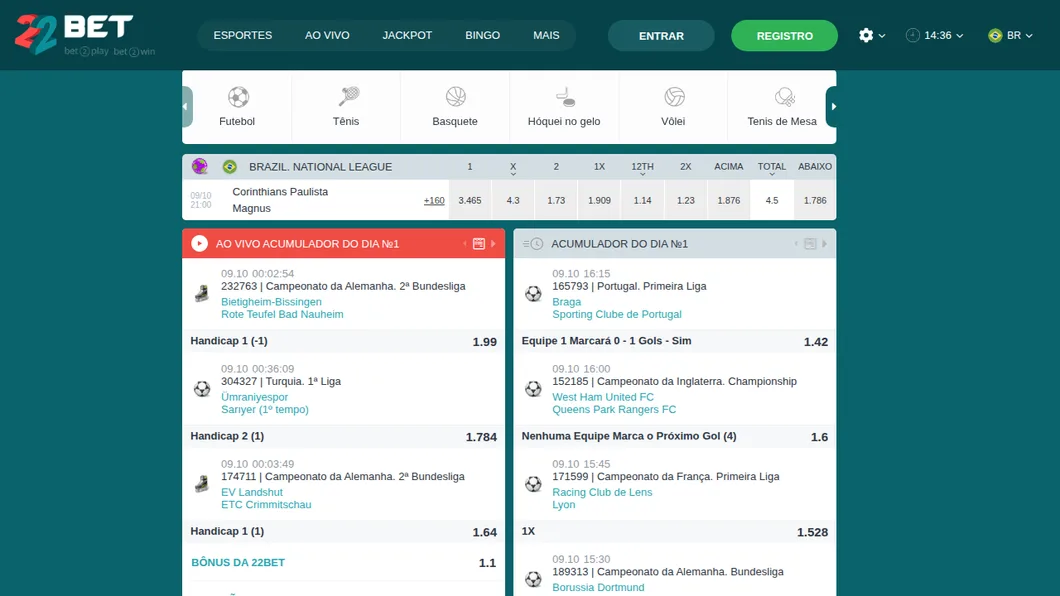The image size is (1060, 596).
Task: Move the sports carousel right
Action: (832, 107)
